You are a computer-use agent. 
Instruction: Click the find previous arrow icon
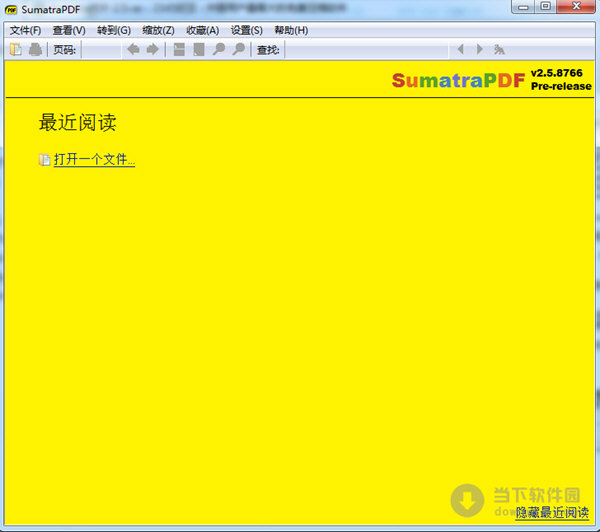tap(460, 50)
